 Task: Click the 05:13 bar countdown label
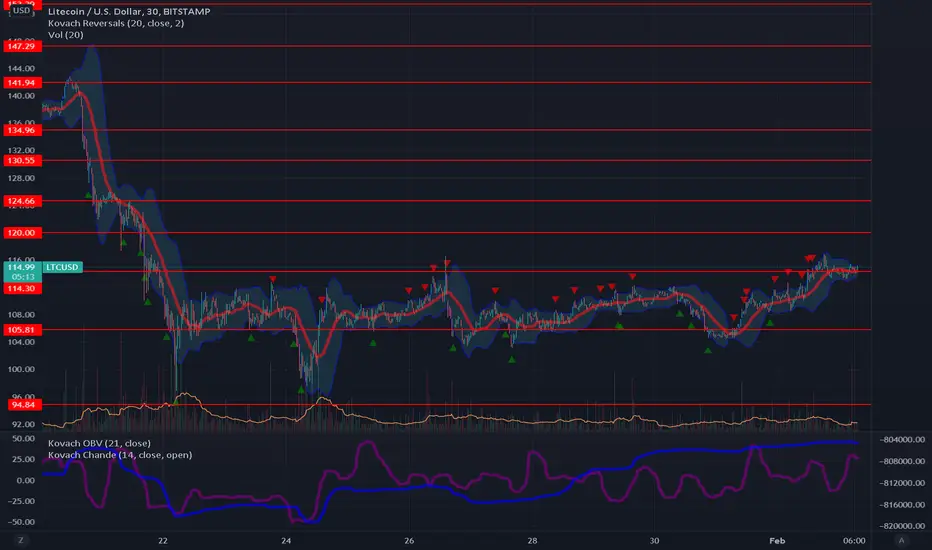(x=23, y=277)
